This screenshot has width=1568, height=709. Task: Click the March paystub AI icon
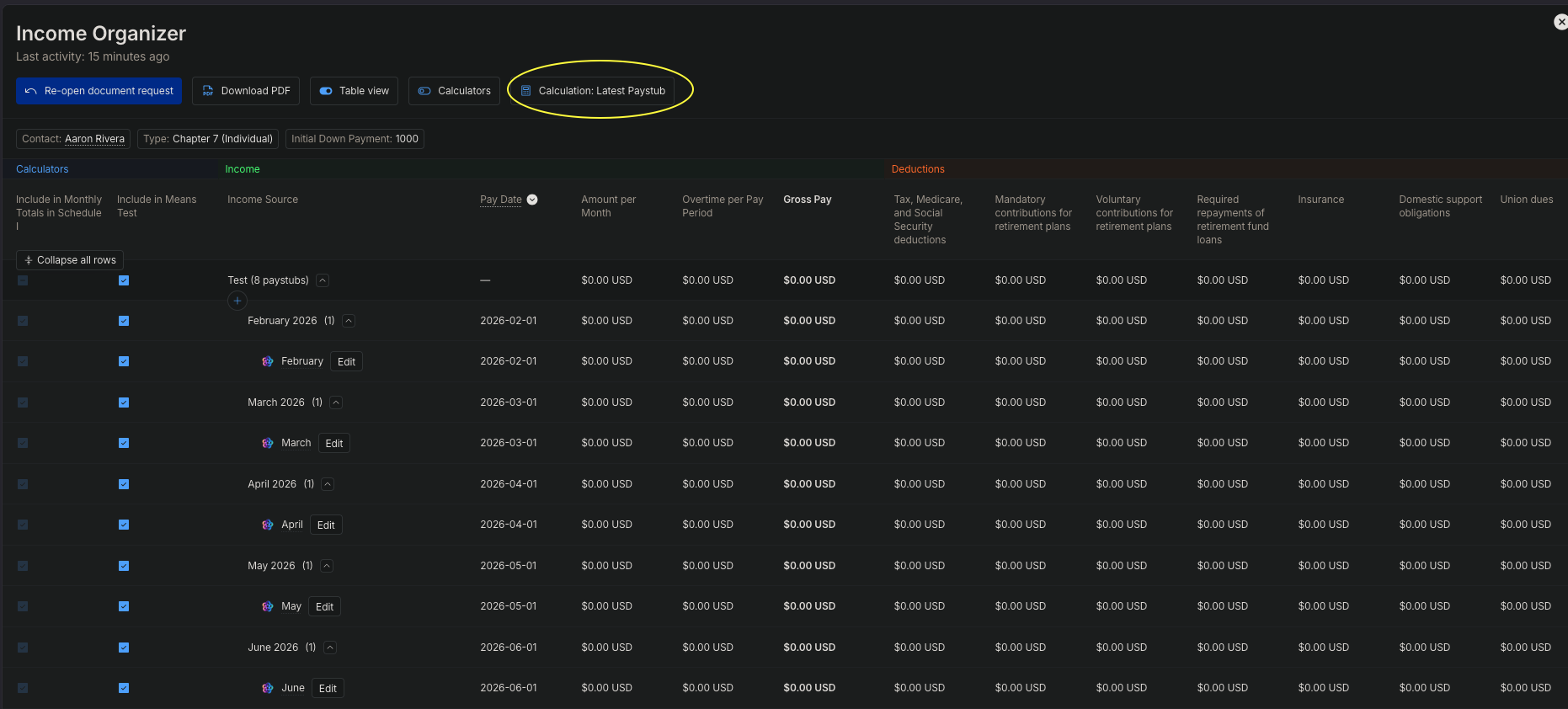pyautogui.click(x=268, y=443)
